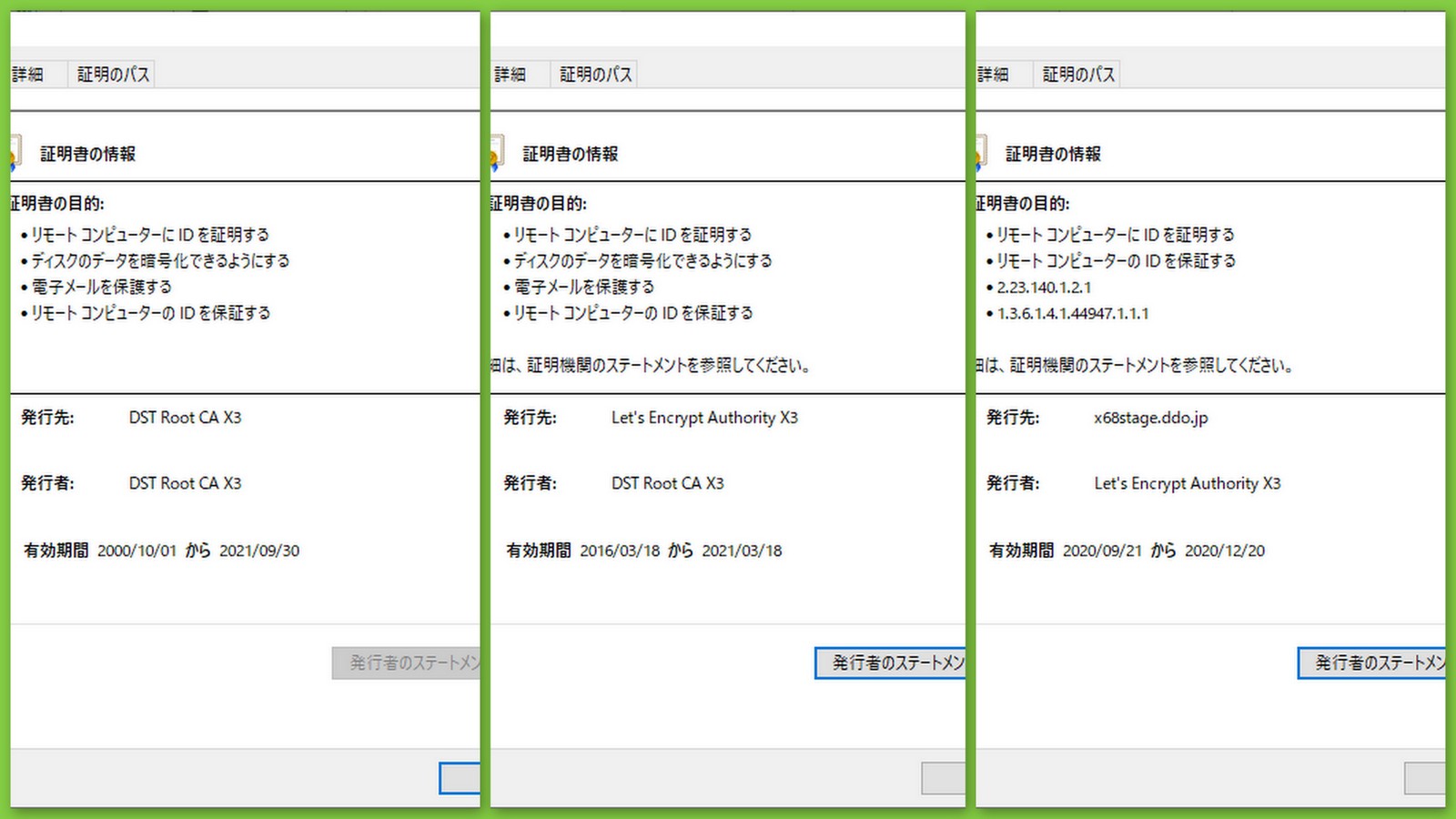Open 発行者のステートメント for certificate valid until 2021/03/18
The image size is (1456, 819).
click(x=891, y=663)
